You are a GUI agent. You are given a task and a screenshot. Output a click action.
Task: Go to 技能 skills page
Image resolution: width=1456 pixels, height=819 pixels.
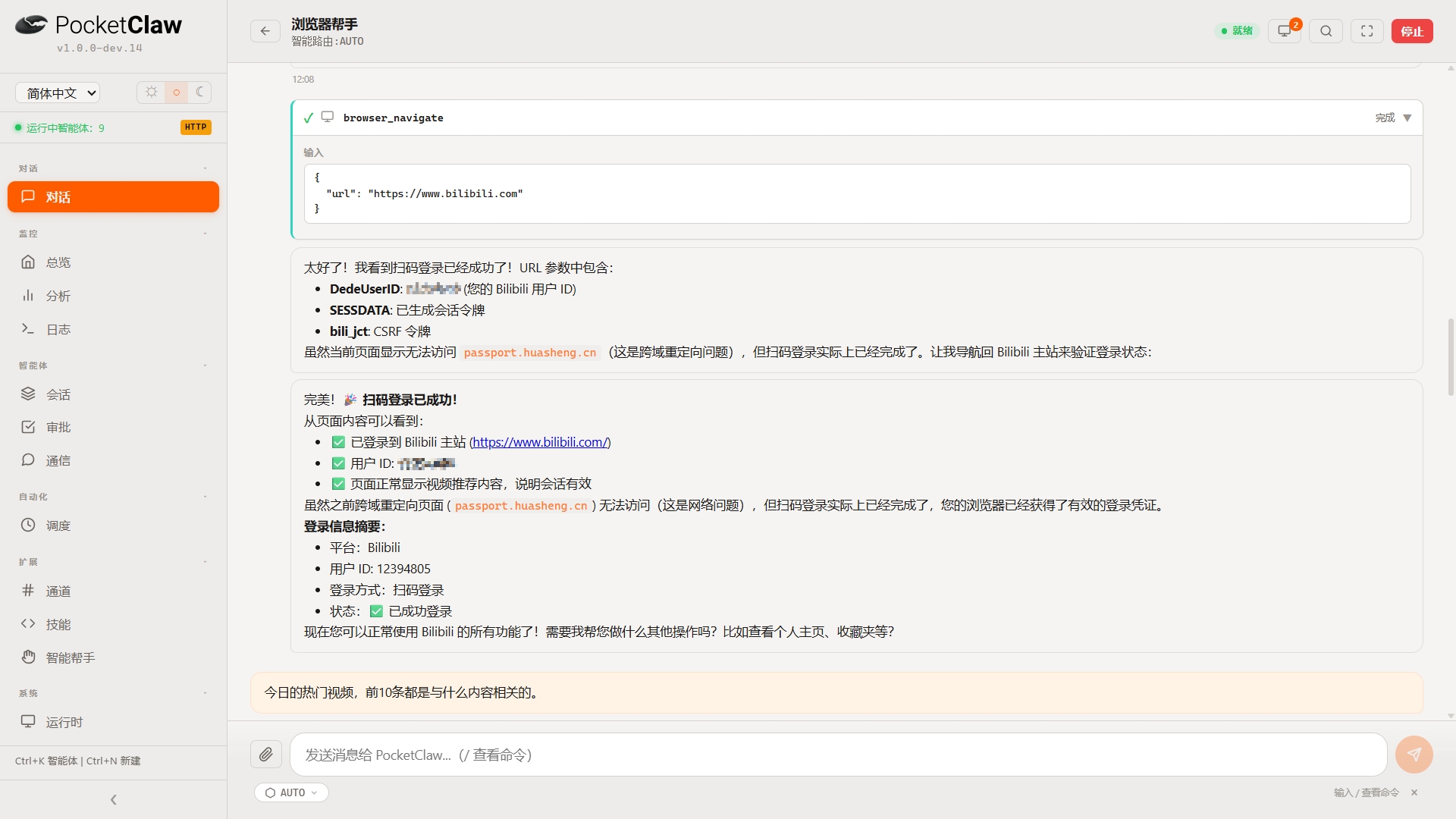tap(114, 624)
